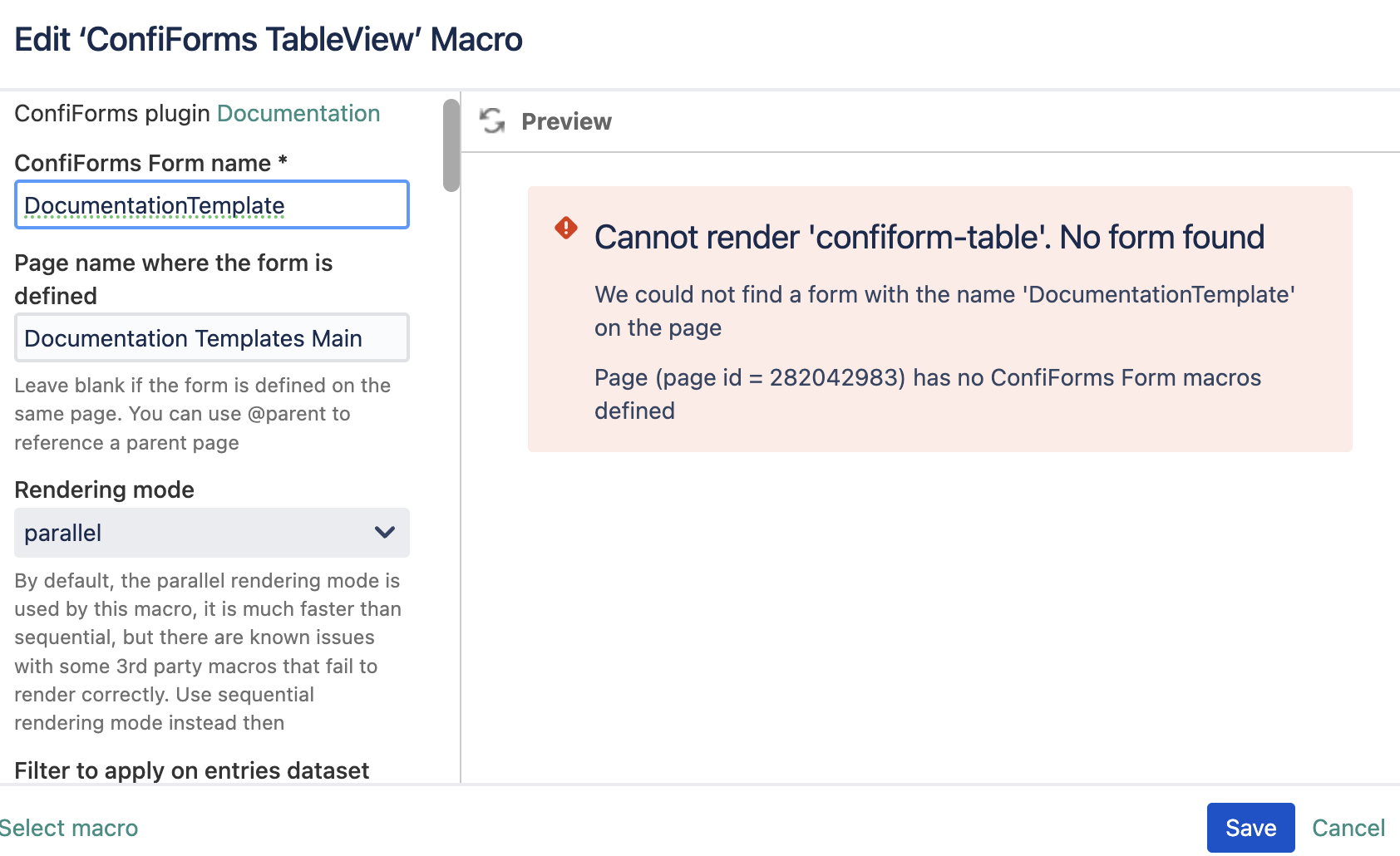Click the 'Rendering mode' label
The width and height of the screenshot is (1400, 856).
105,489
